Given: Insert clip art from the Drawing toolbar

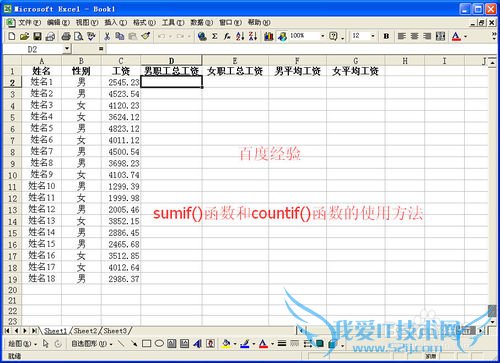Looking at the screenshot, I should click(x=210, y=343).
